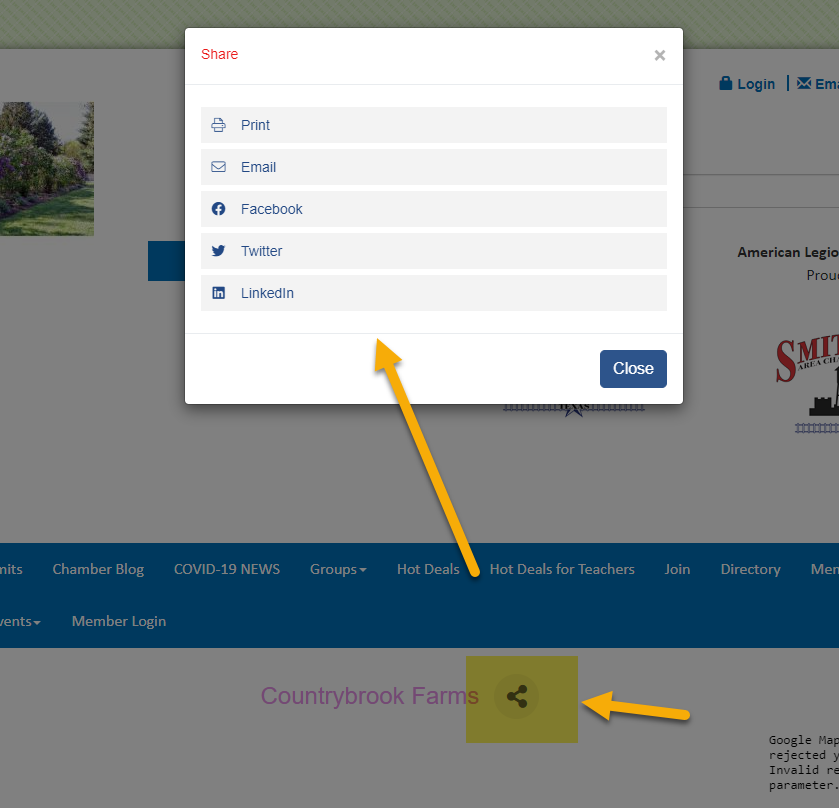Share via the Facebook option
Screen dimensions: 839x808
tap(434, 209)
